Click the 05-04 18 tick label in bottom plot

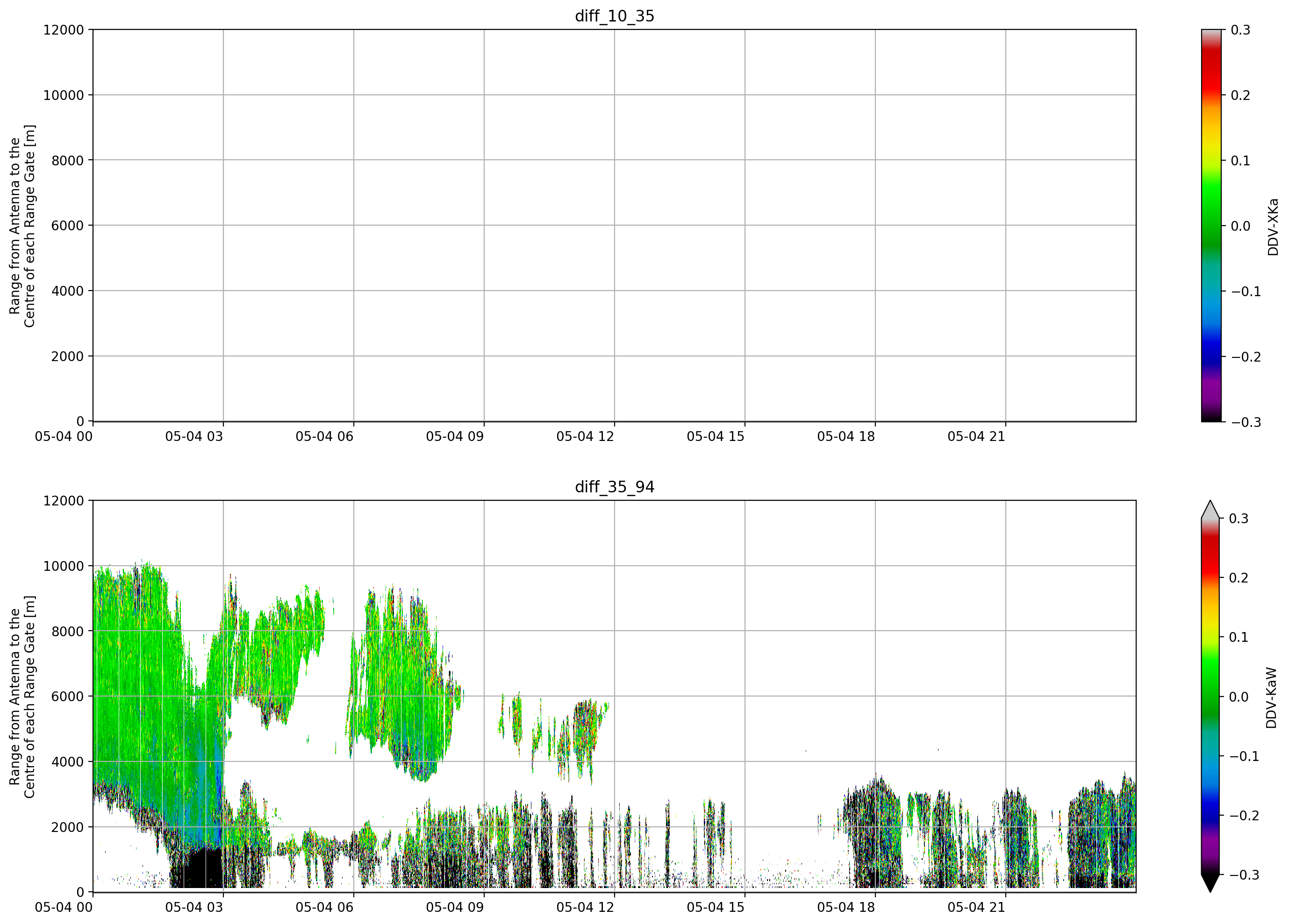[846, 907]
